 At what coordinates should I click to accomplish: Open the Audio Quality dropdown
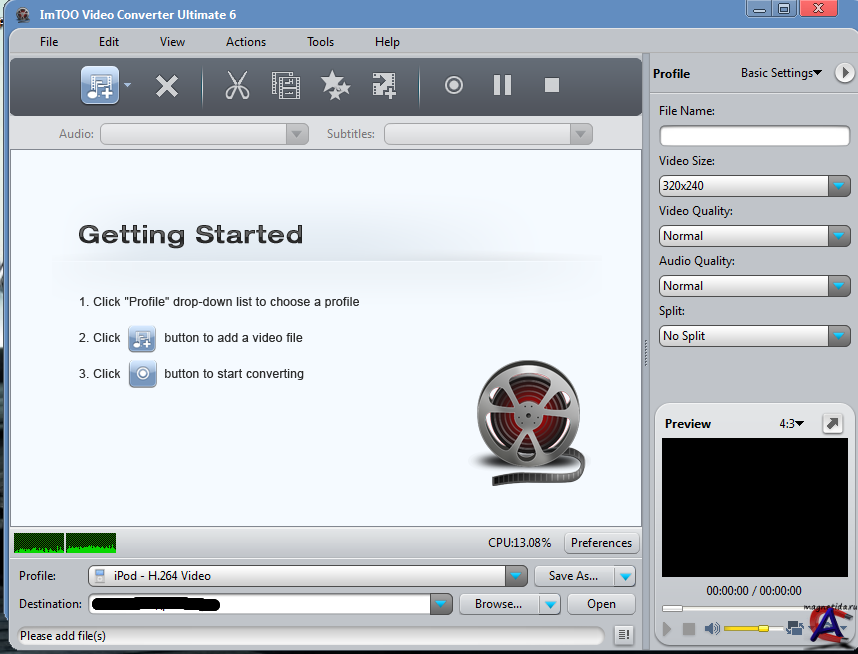(x=839, y=286)
